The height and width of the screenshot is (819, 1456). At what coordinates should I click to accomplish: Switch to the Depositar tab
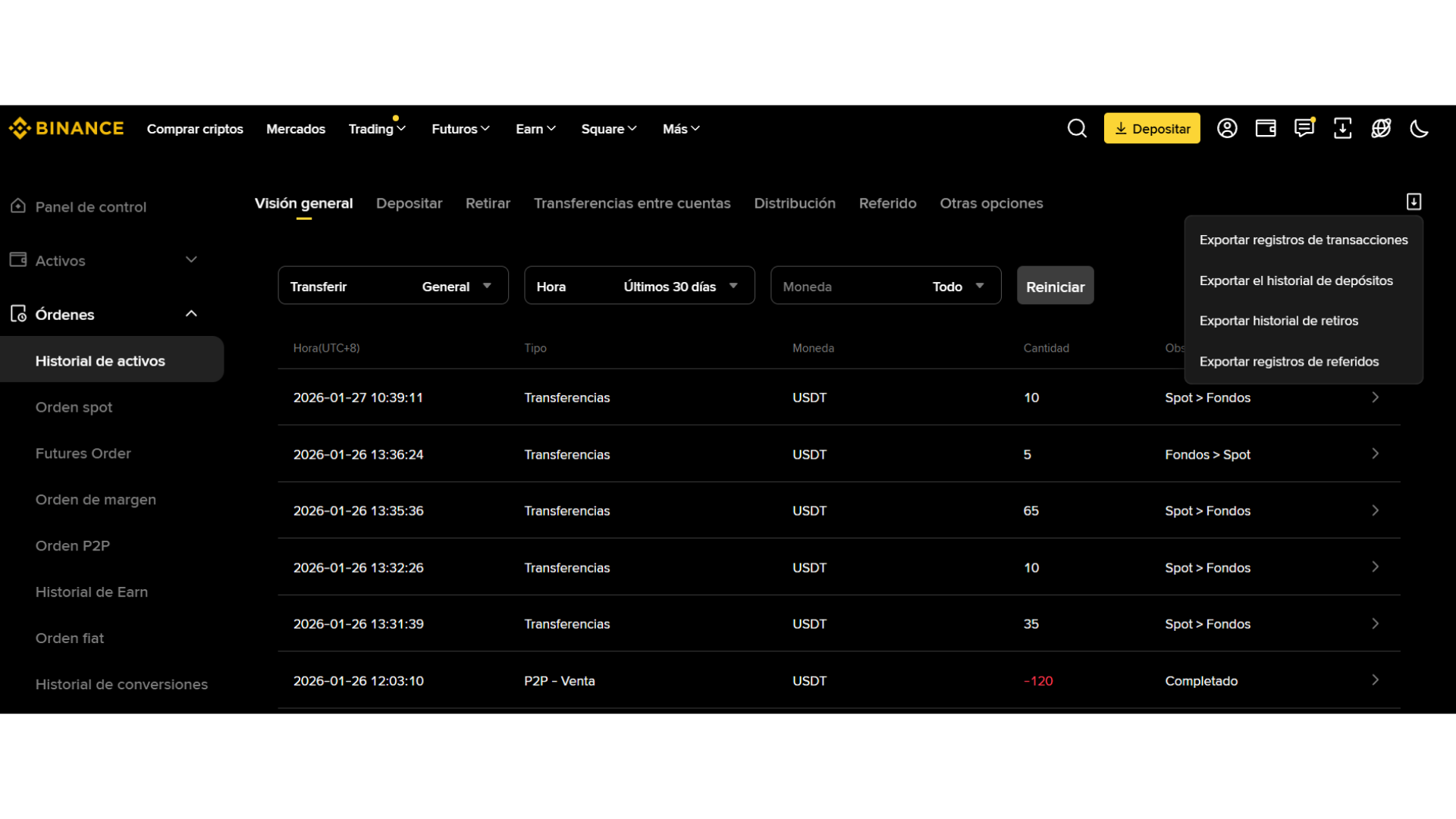409,203
